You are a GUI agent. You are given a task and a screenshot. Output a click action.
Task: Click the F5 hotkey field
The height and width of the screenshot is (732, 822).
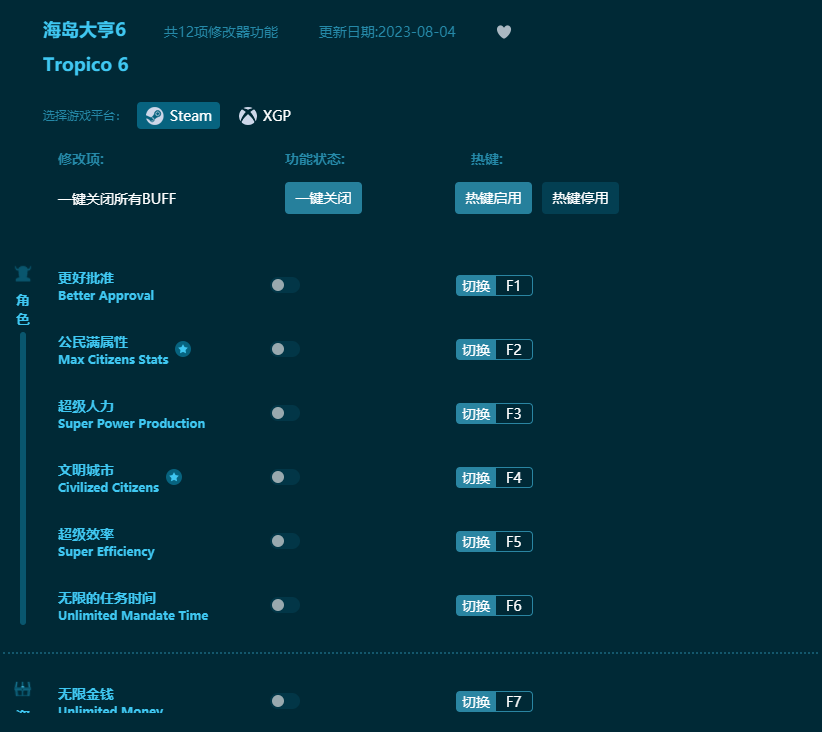click(x=514, y=542)
